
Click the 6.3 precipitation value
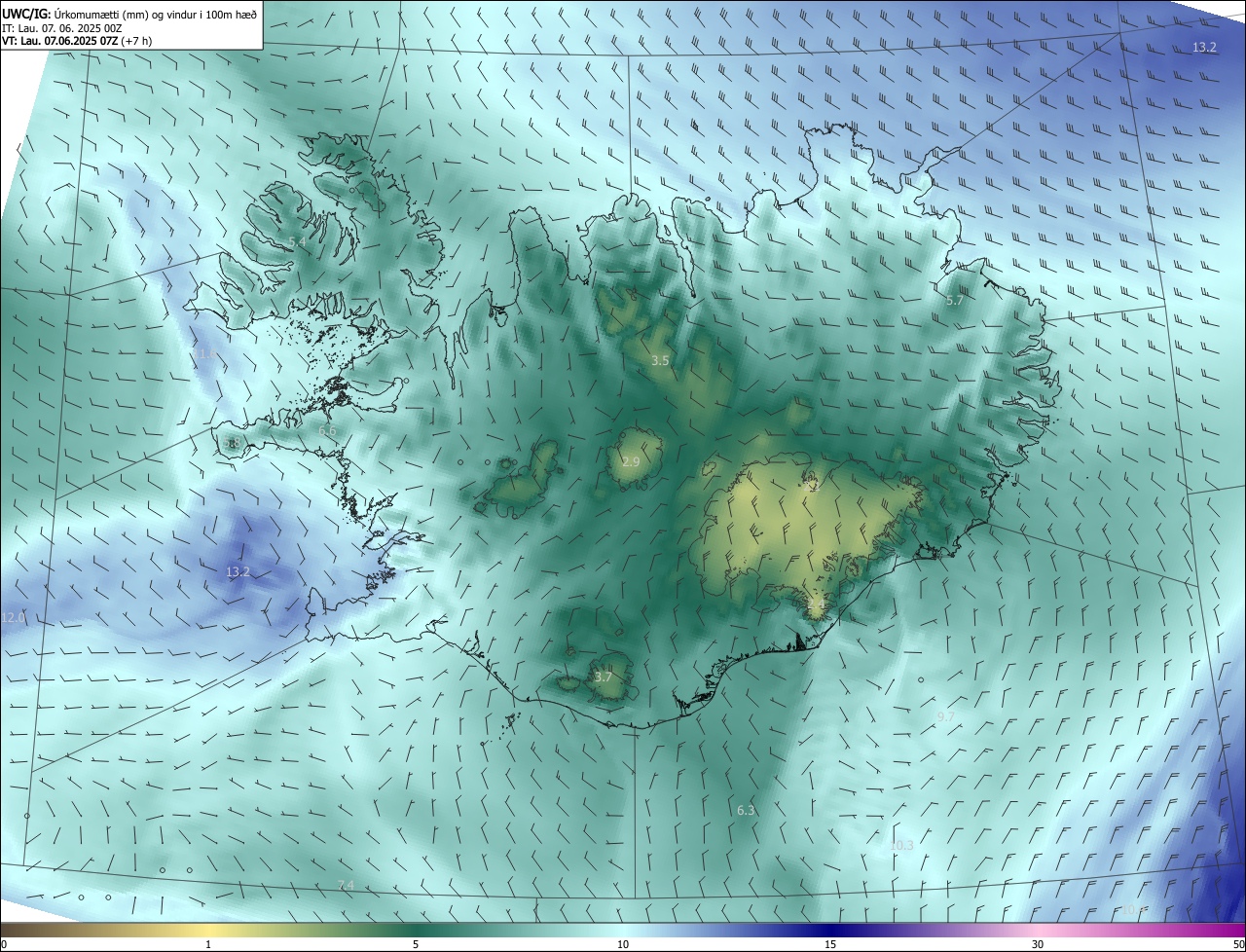tap(746, 810)
